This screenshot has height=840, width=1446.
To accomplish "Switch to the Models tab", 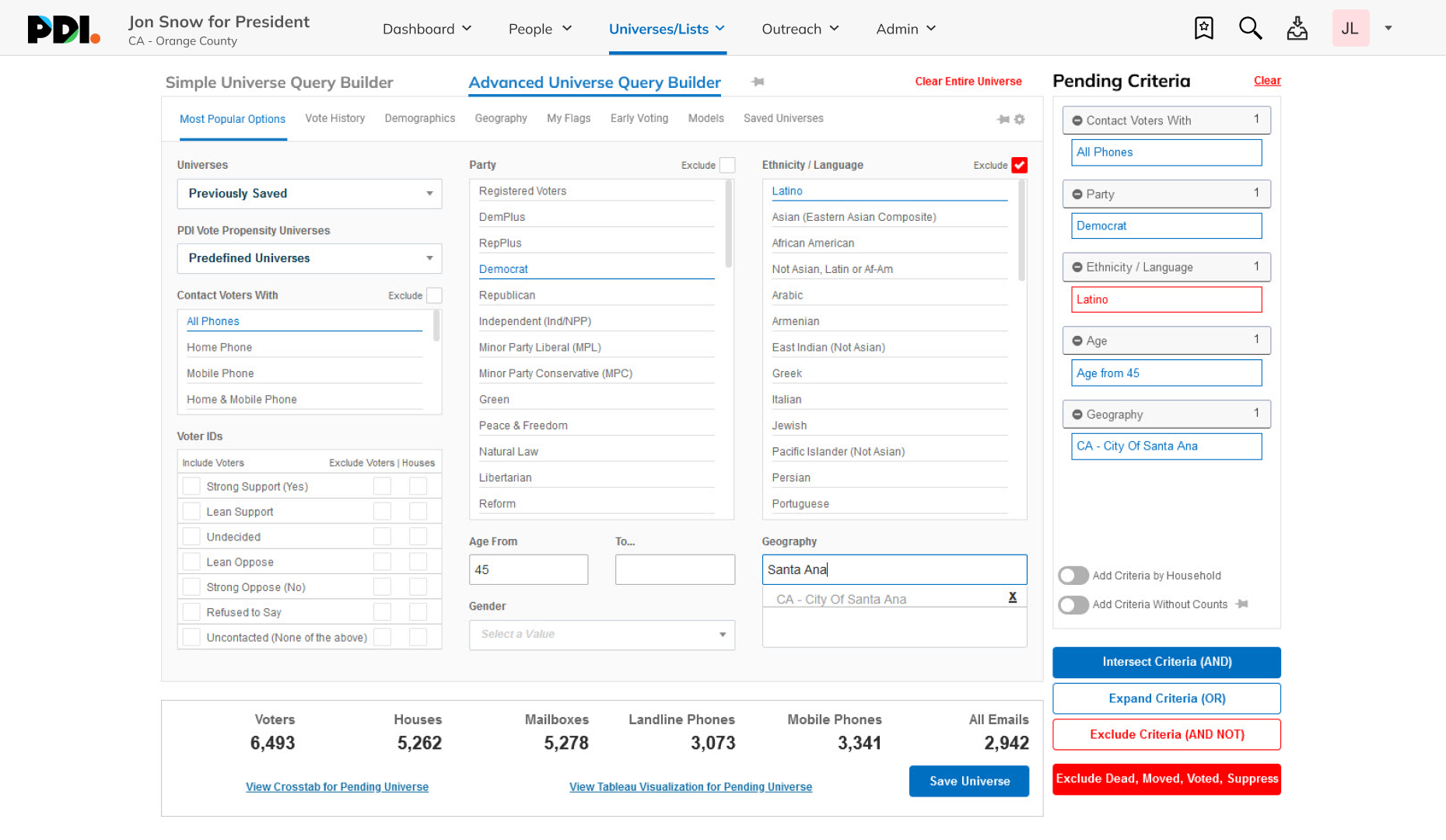I will coord(706,118).
